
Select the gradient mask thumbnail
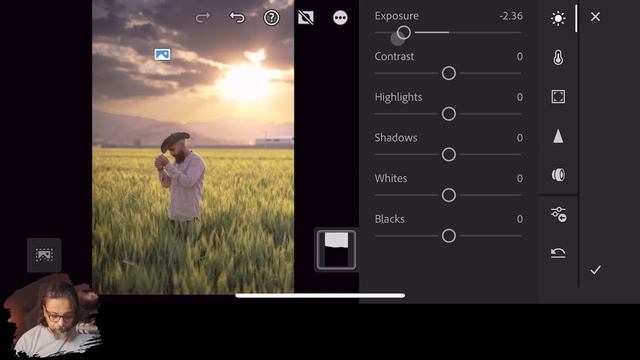336,250
